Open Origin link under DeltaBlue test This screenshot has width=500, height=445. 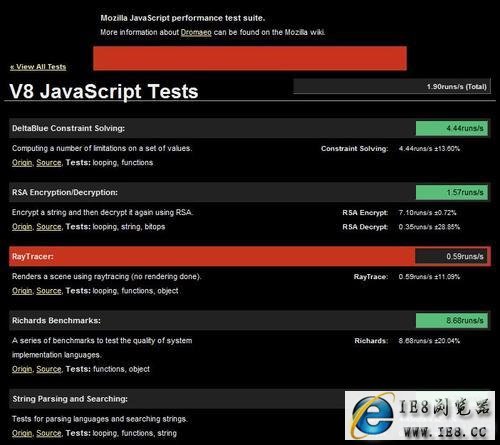click(x=22, y=163)
